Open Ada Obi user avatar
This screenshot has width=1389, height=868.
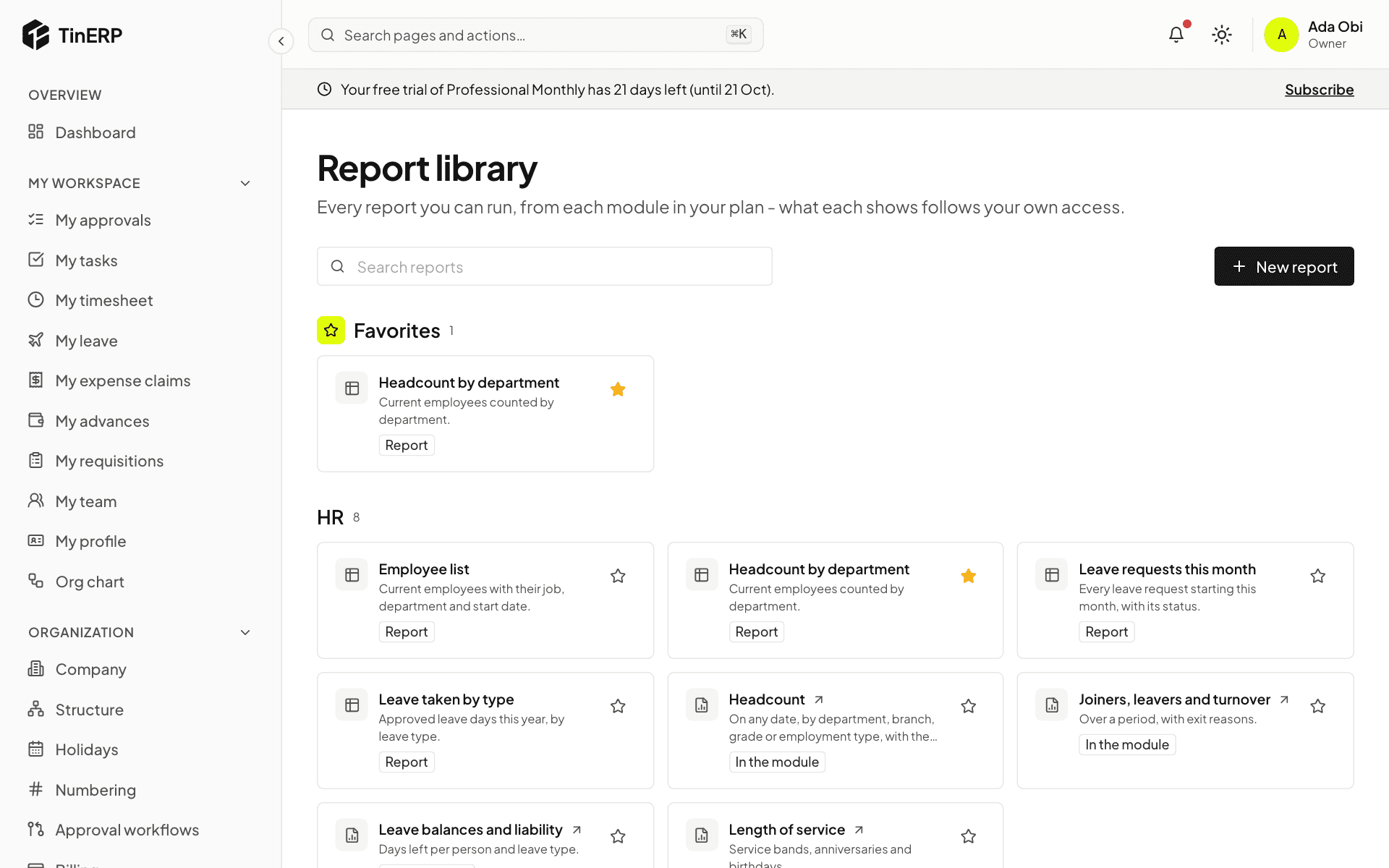point(1281,35)
